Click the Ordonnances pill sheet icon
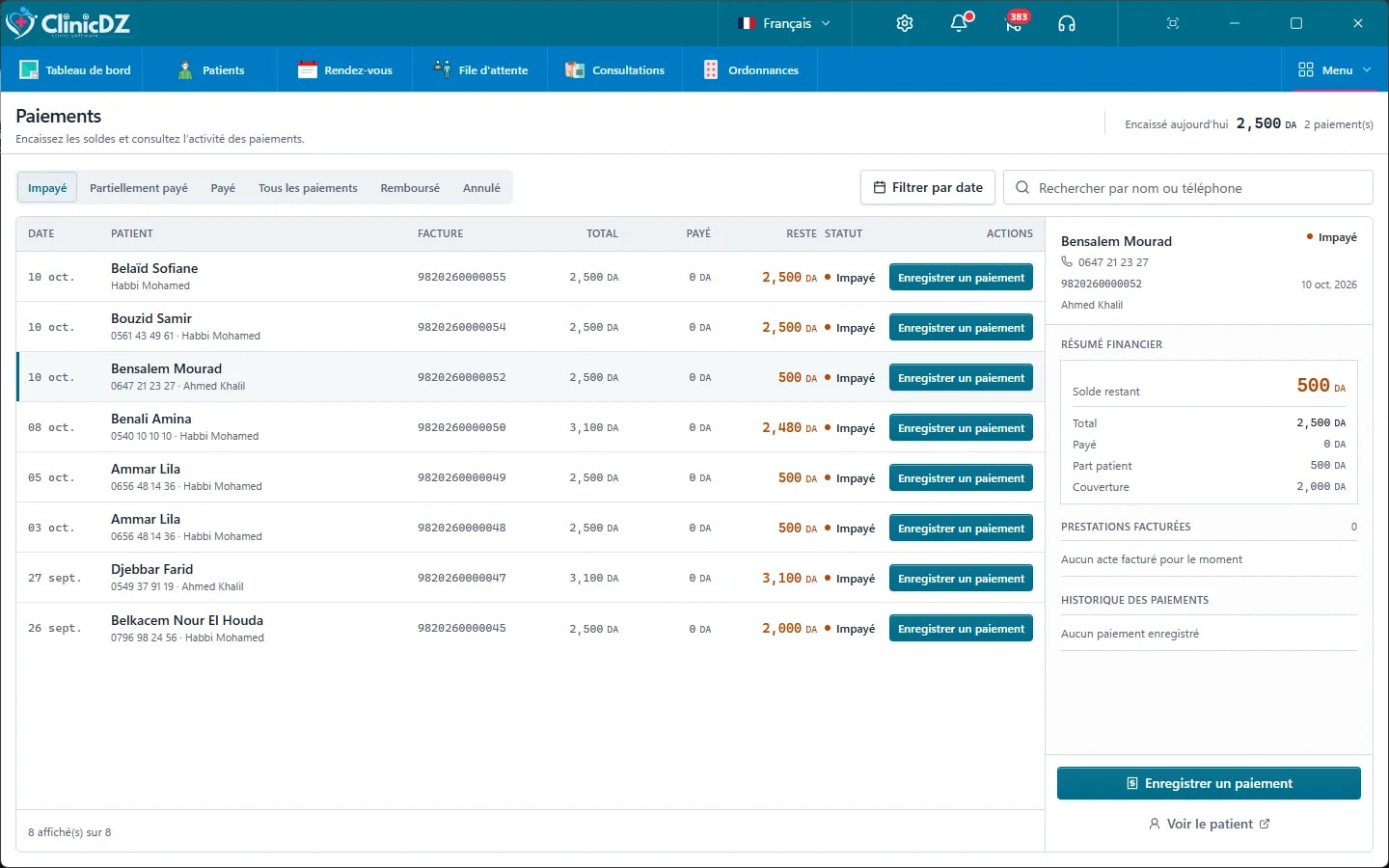1389x868 pixels. [x=711, y=69]
